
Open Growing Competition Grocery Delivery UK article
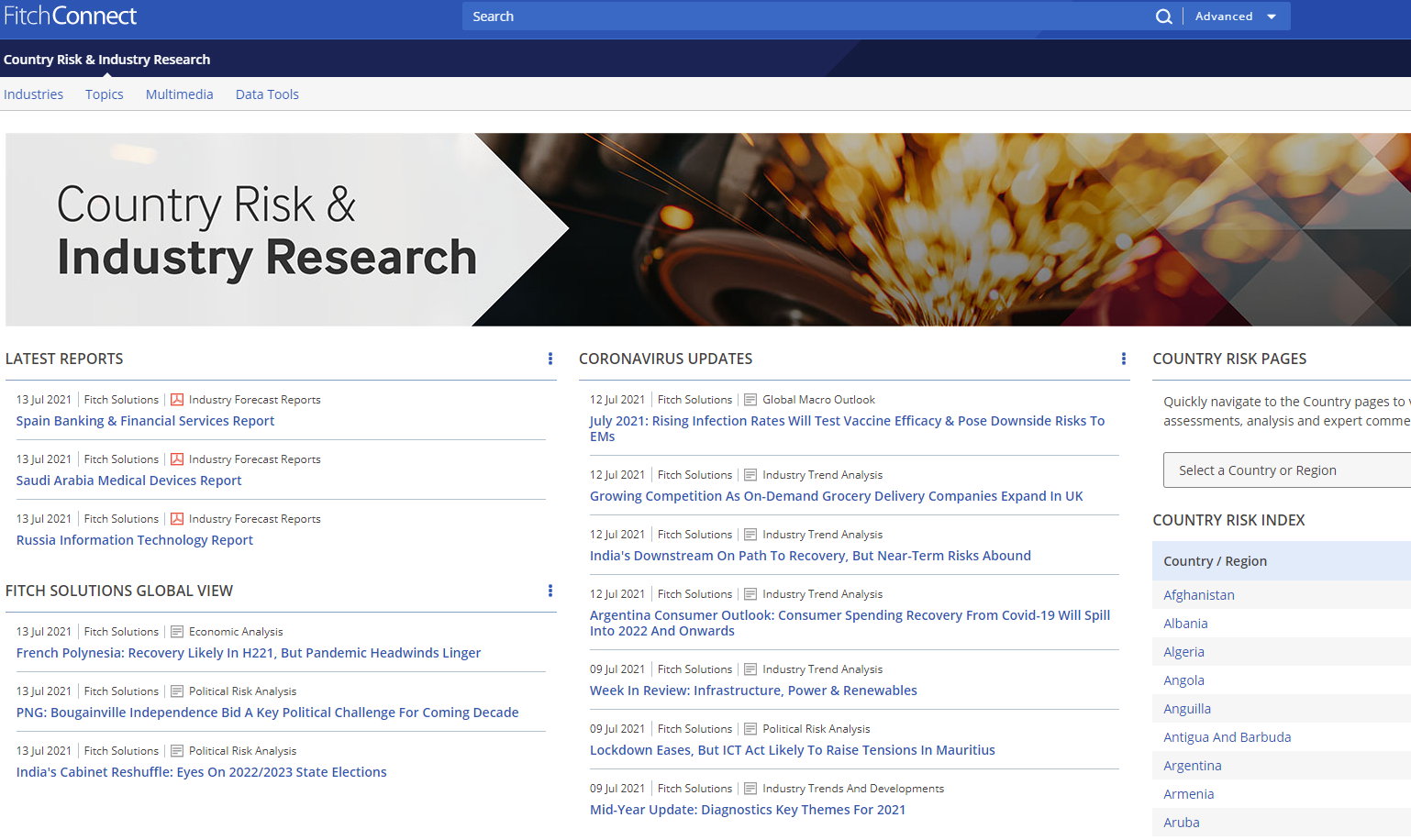tap(836, 496)
